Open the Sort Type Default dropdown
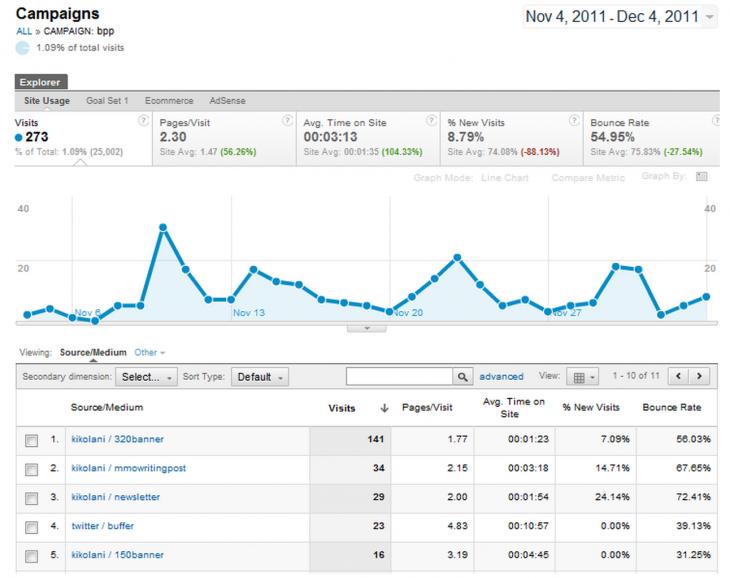730x578 pixels. 260,377
